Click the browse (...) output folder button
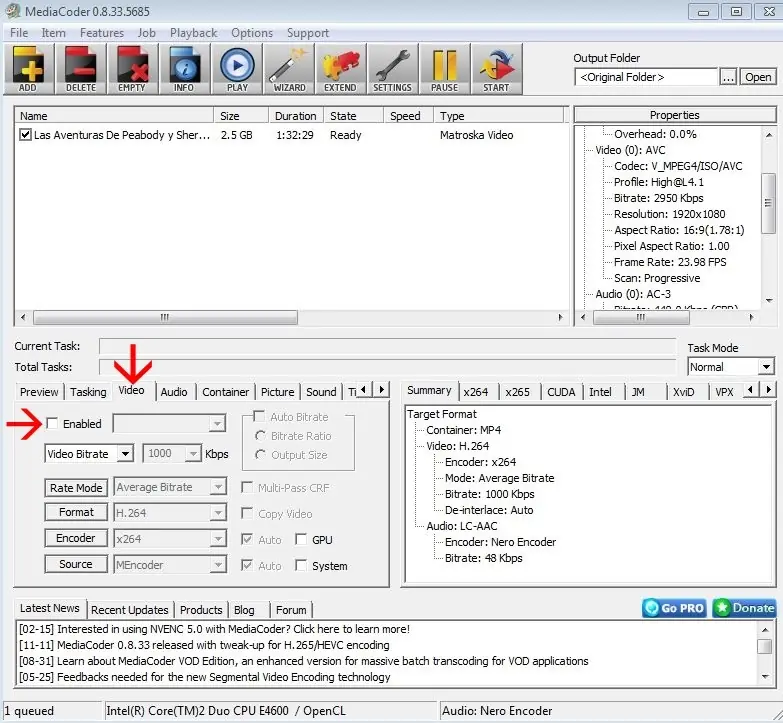The image size is (783, 723). pos(728,77)
